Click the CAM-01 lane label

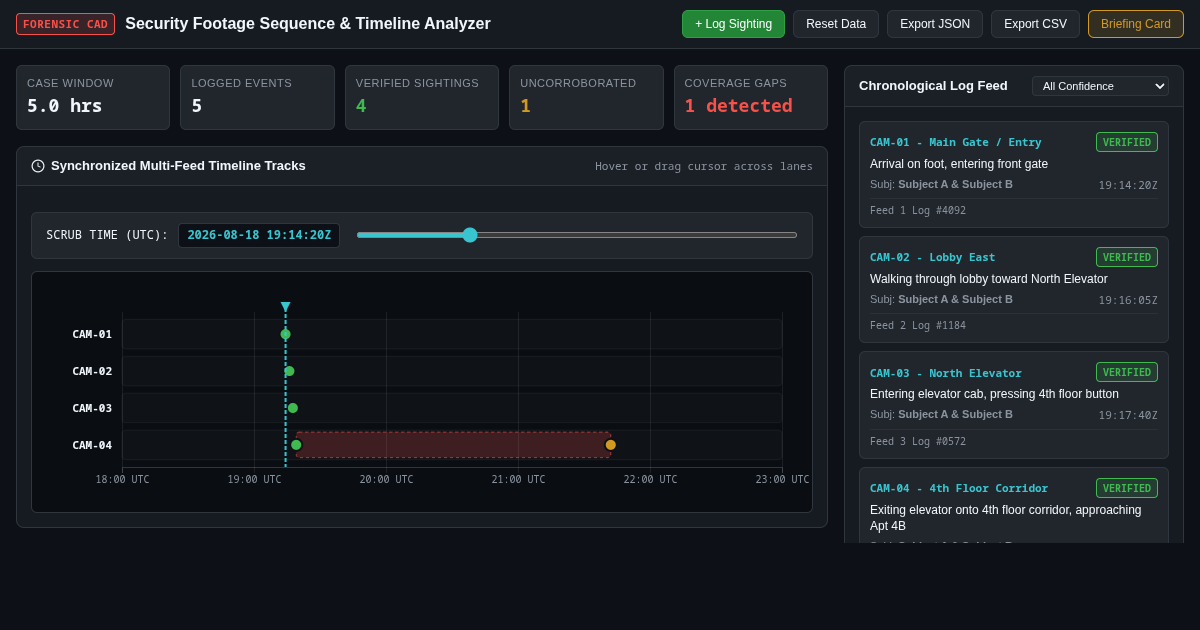pos(92,334)
